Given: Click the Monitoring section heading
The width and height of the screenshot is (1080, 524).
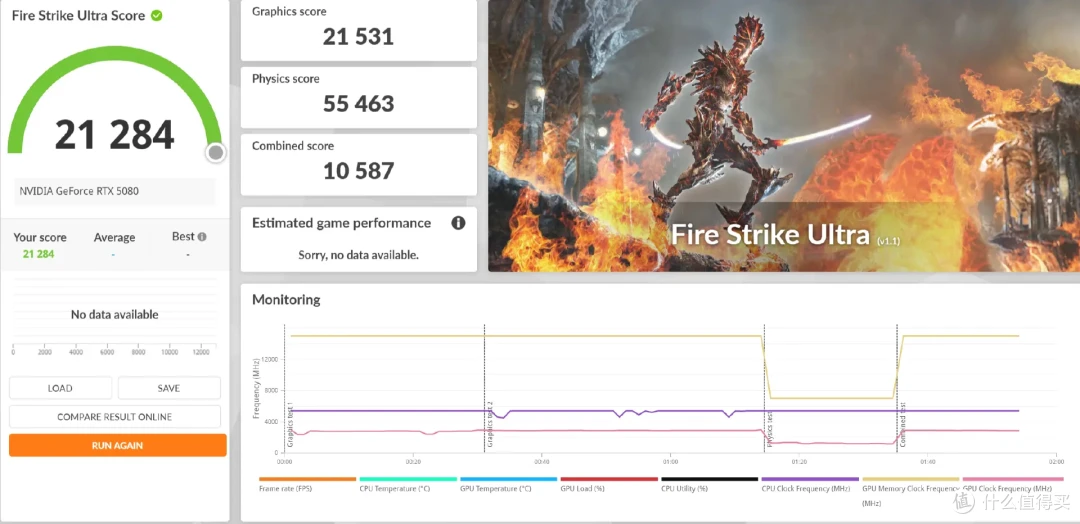Looking at the screenshot, I should [x=286, y=300].
